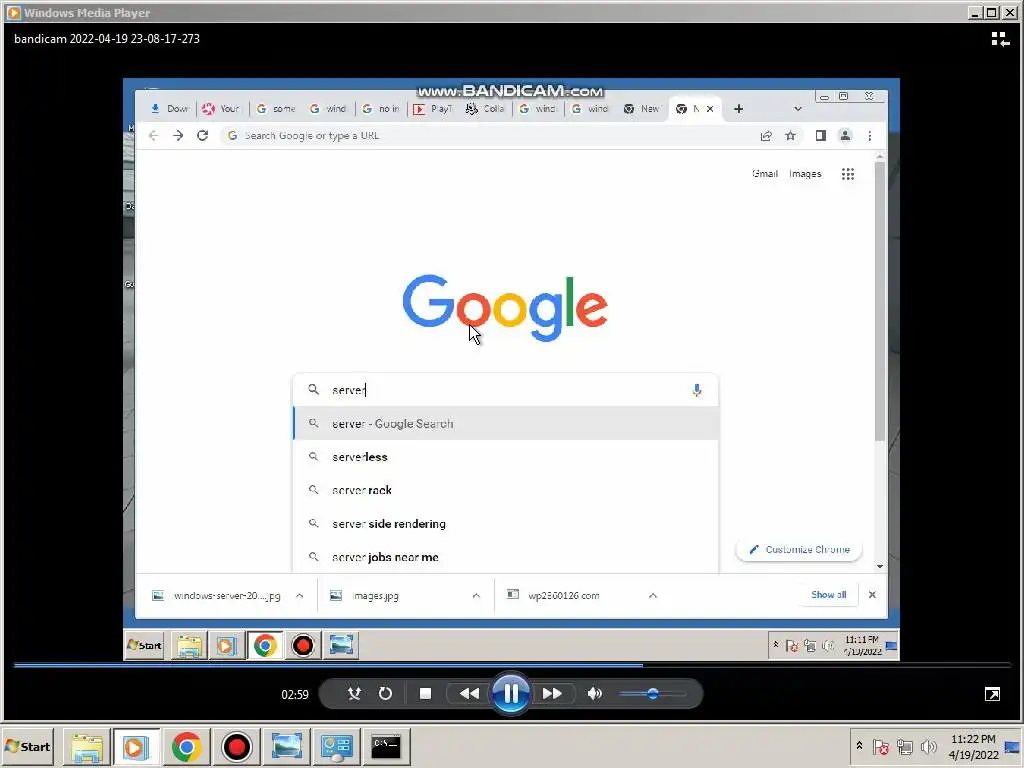Switch to the 'Your' tab in Chrome
Image resolution: width=1024 pixels, height=768 pixels.
pyautogui.click(x=221, y=109)
